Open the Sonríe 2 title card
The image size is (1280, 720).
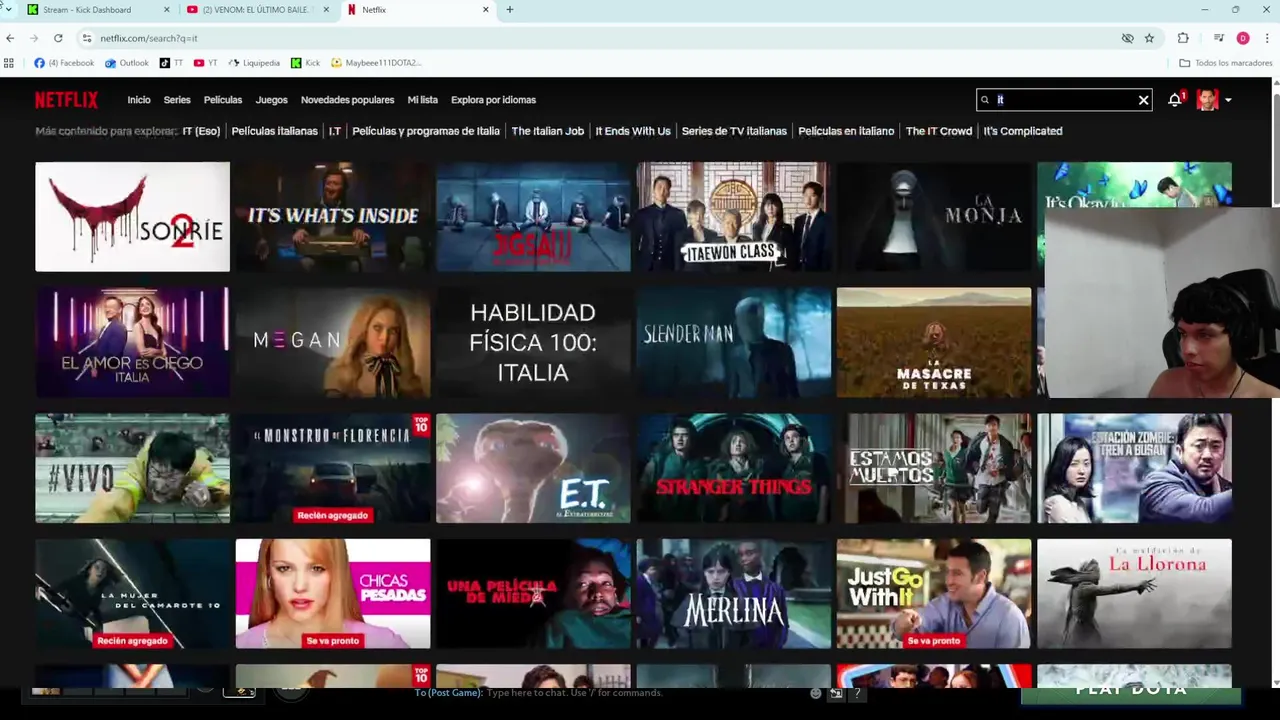132,217
